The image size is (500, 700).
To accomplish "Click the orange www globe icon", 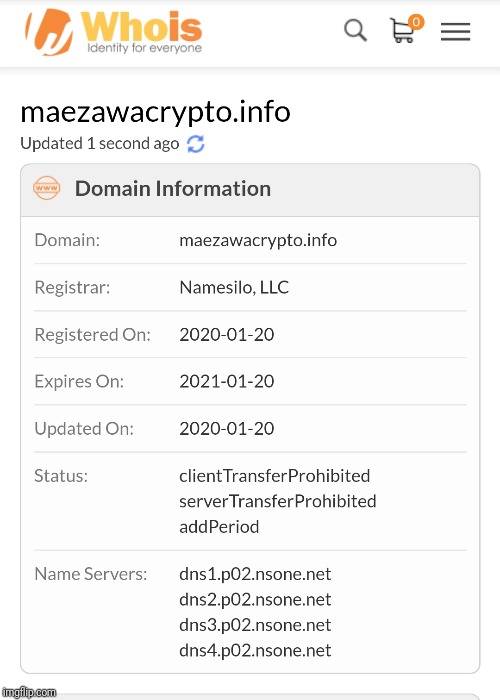I will tap(46, 188).
